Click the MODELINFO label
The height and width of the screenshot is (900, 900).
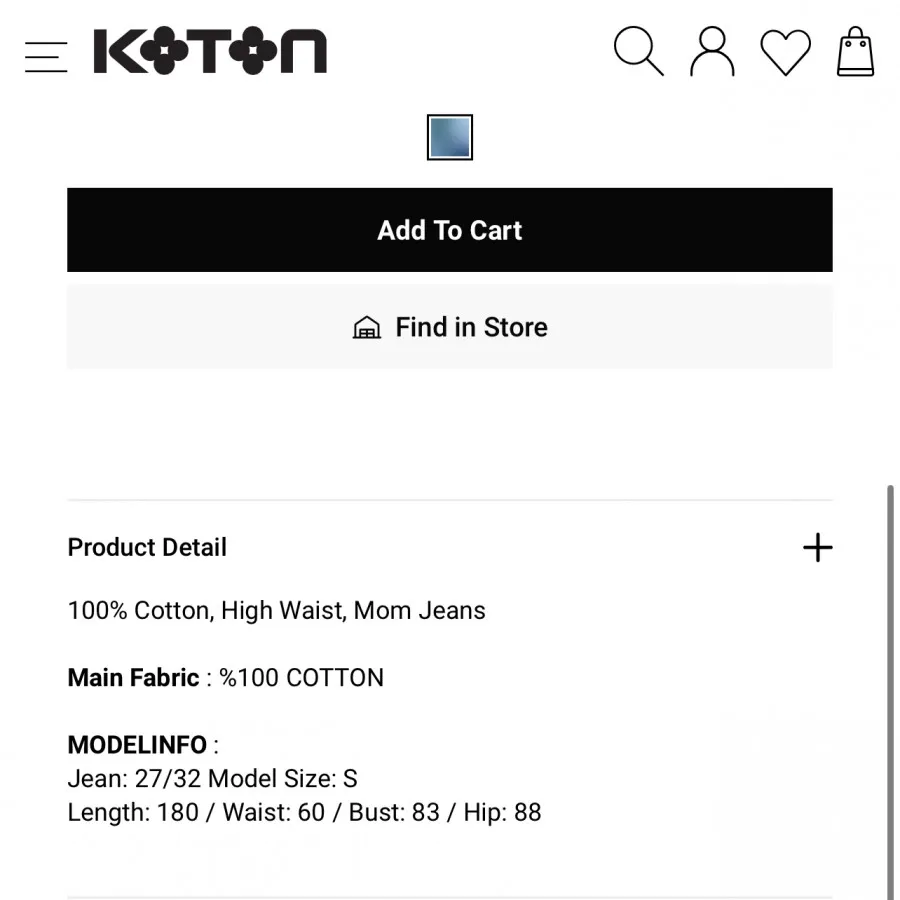137,745
